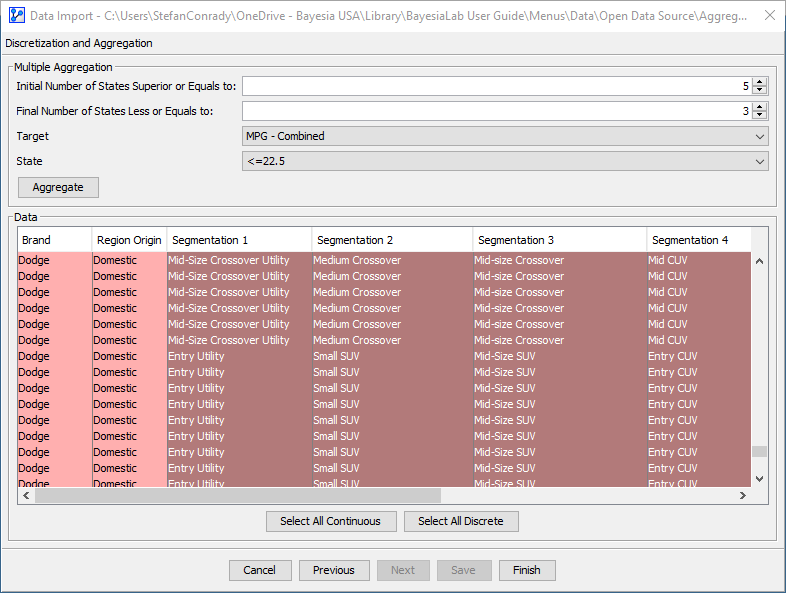Click first Entry Utility cell in Segmentation 1
The image size is (786, 593).
(239, 356)
